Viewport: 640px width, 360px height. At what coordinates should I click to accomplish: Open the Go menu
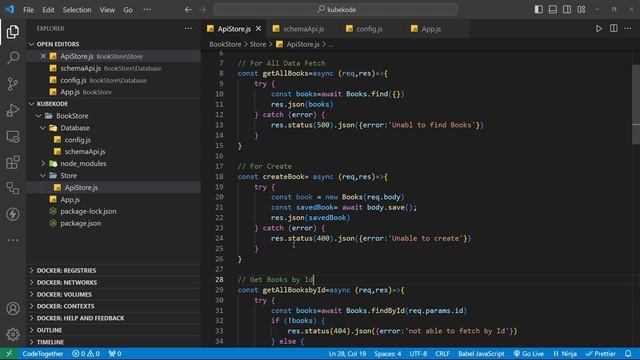[128, 10]
